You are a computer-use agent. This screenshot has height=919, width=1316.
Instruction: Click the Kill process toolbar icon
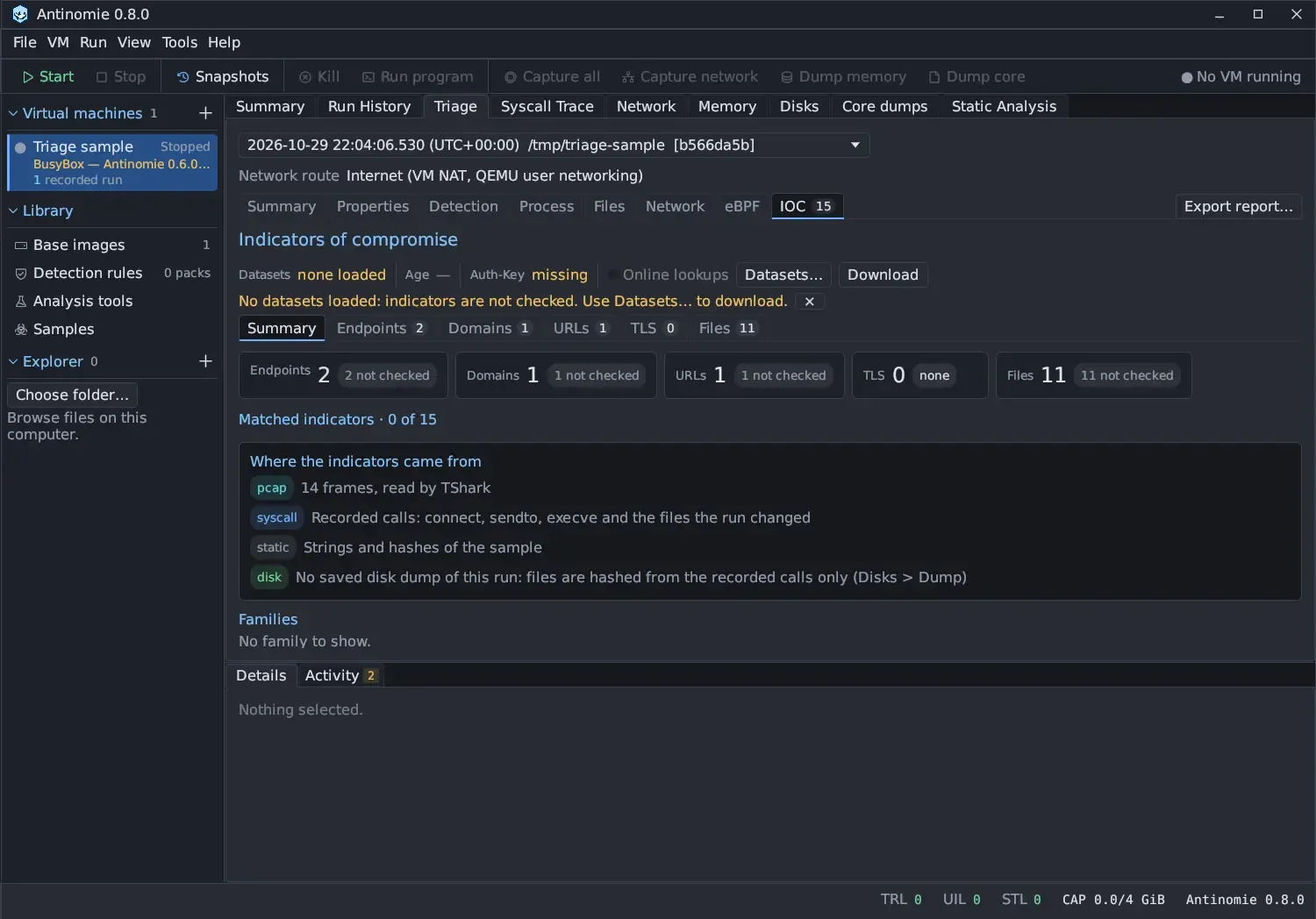coord(305,77)
